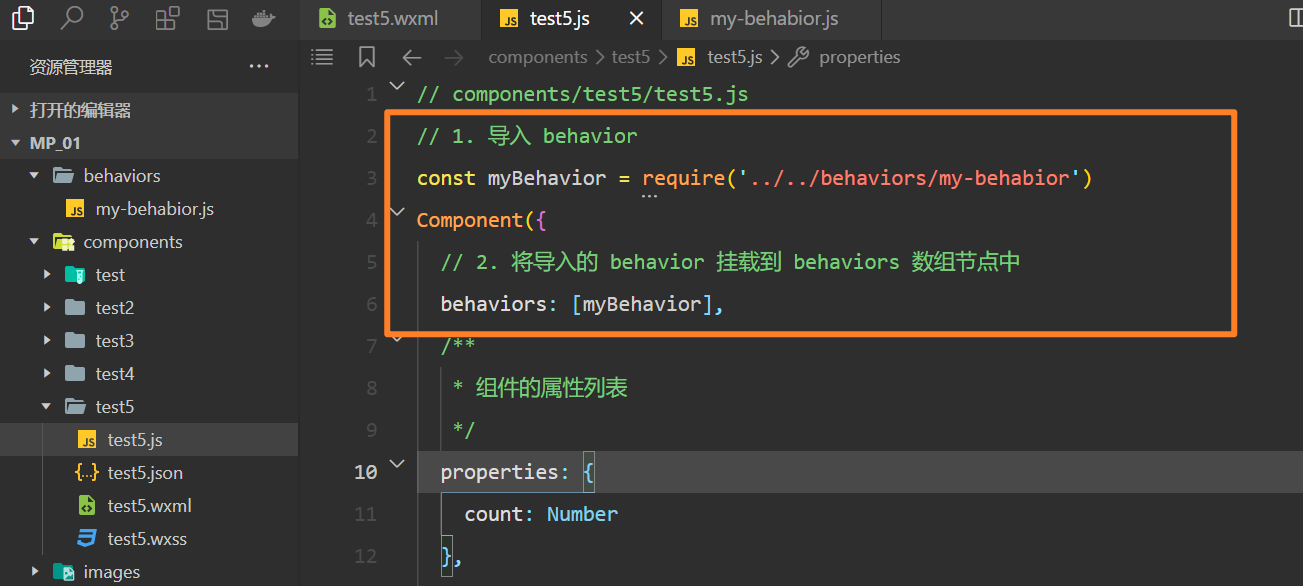Switch to the test5.js tab

(x=570, y=19)
